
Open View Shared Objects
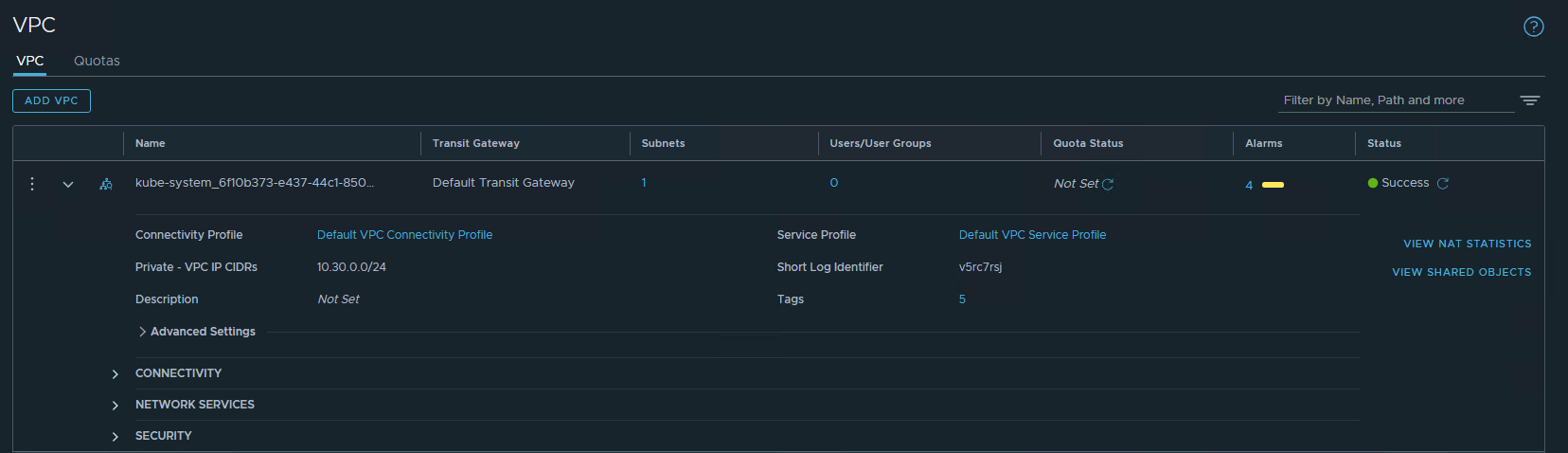pos(1461,272)
